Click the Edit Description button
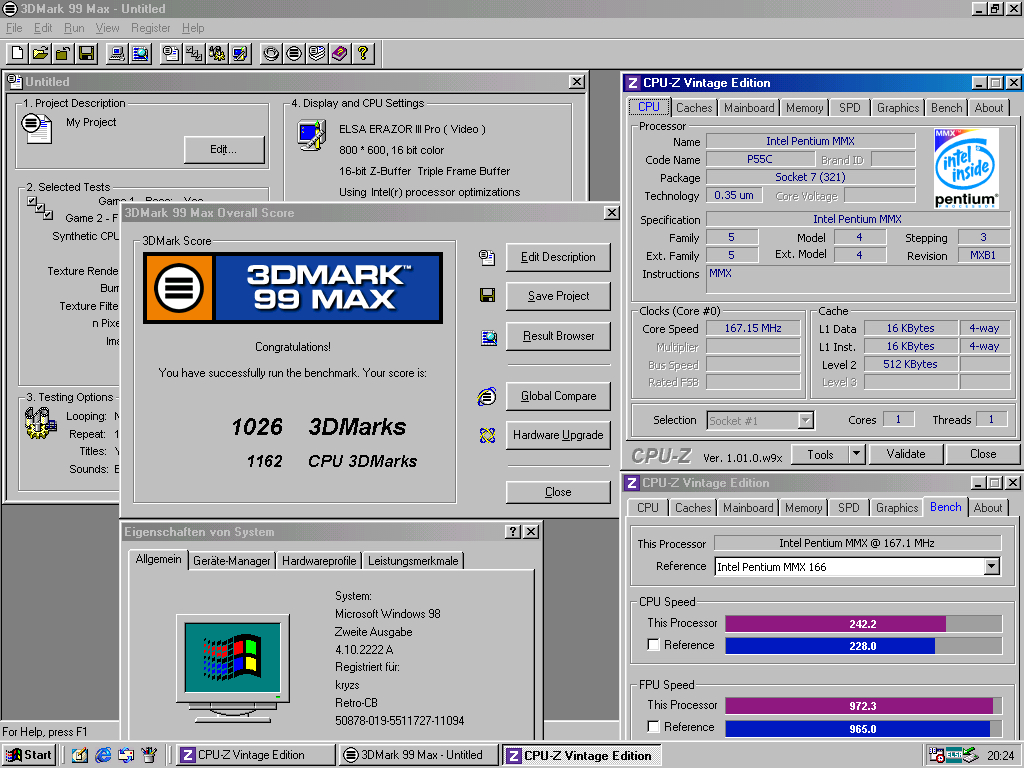 pyautogui.click(x=558, y=257)
